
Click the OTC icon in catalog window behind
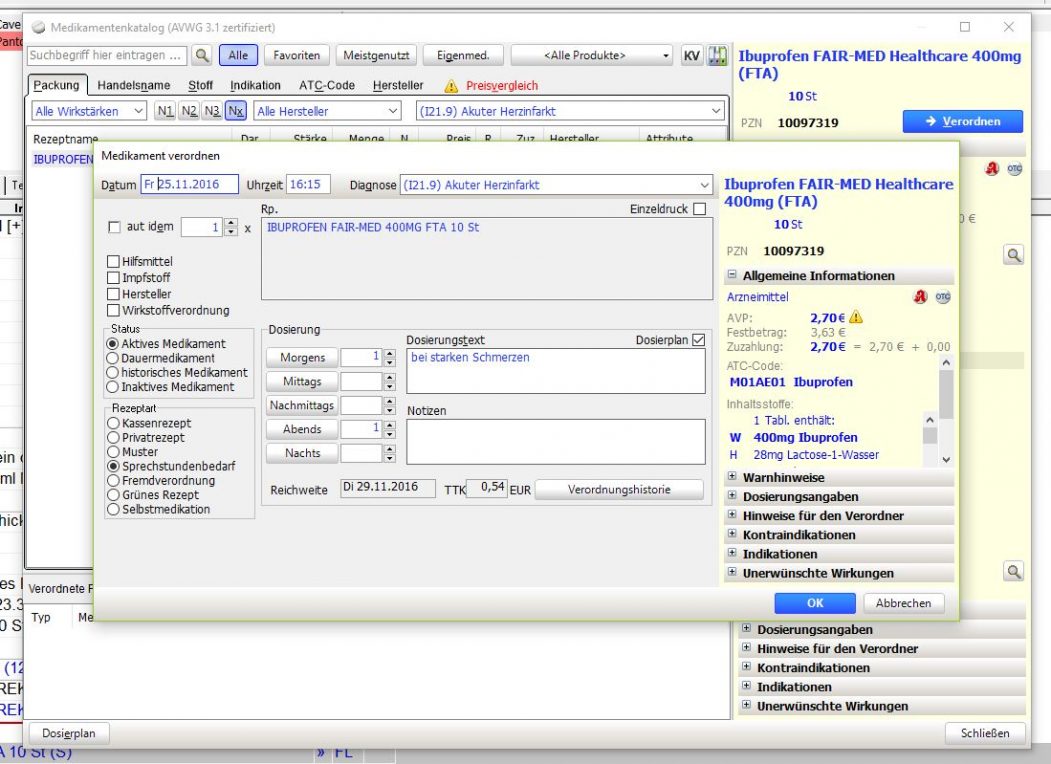pyautogui.click(x=1015, y=169)
